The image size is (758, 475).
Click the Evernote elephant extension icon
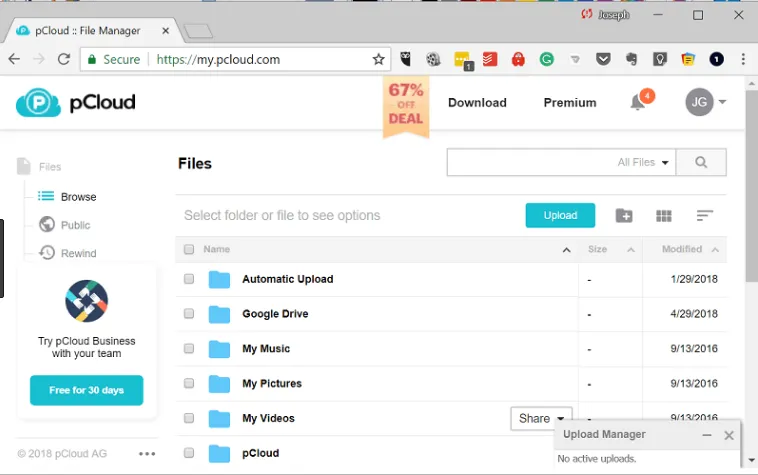[631, 59]
